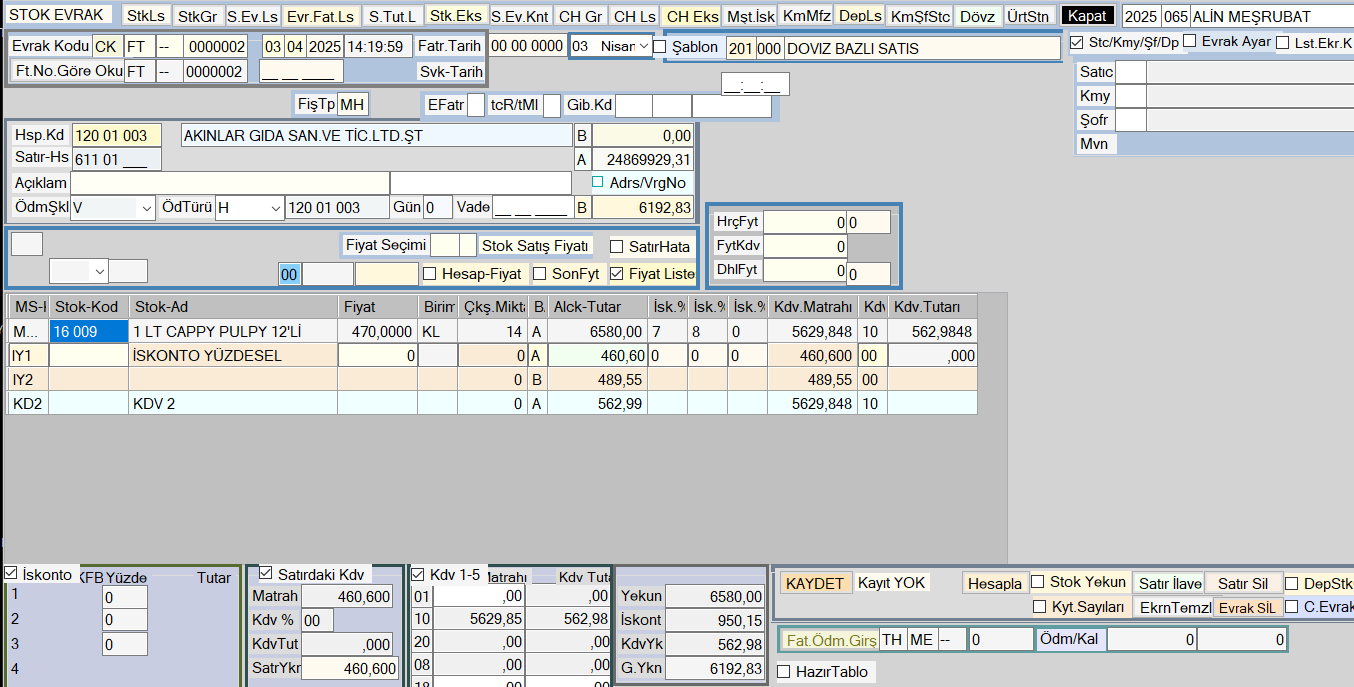This screenshot has height=687, width=1354.
Task: Save the document with KAYDET
Action: (x=817, y=583)
